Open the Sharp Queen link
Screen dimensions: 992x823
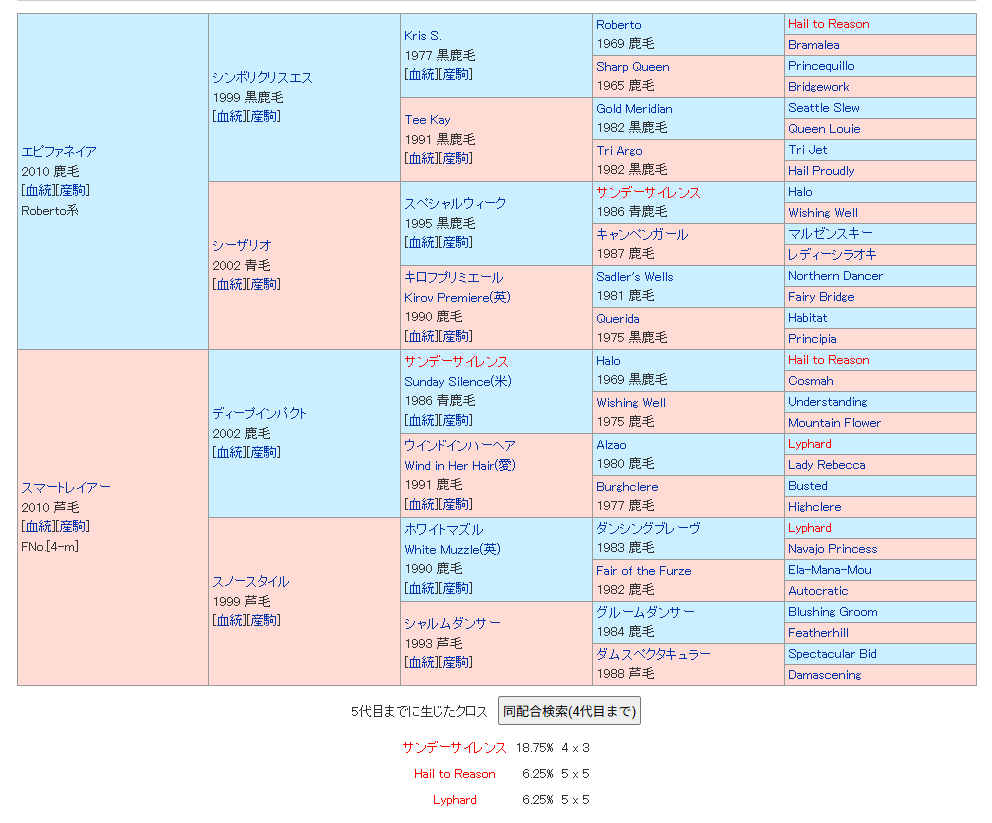(x=633, y=66)
